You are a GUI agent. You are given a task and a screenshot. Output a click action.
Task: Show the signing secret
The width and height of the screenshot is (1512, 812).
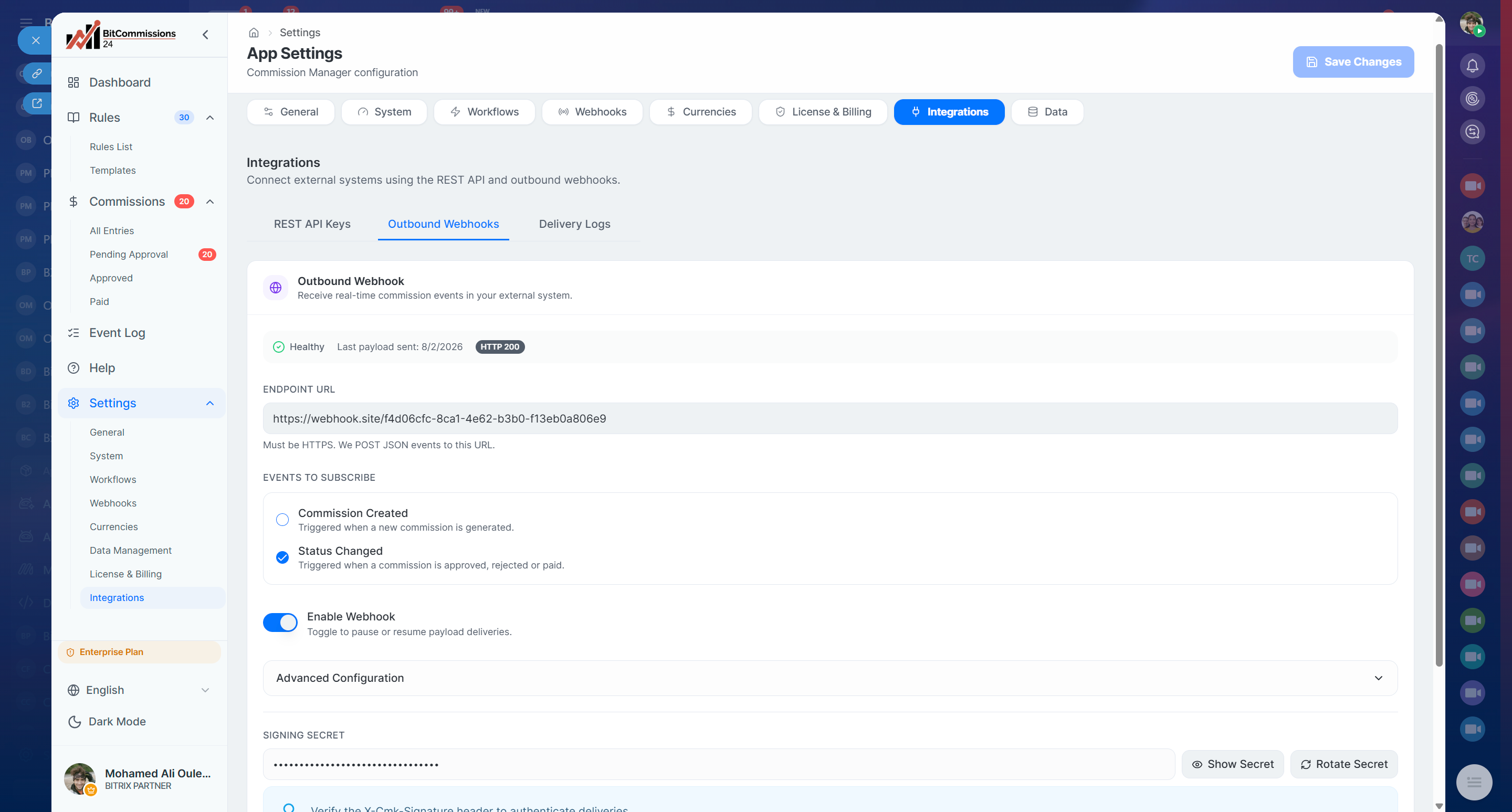[1233, 764]
